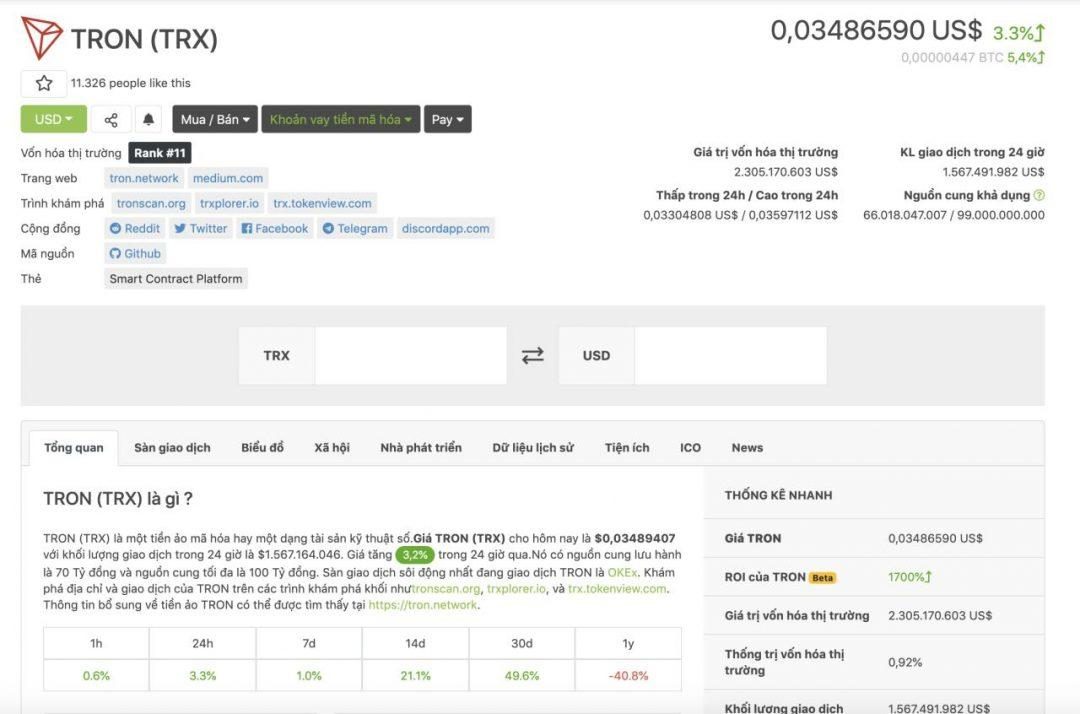Screen dimensions: 1080x714
Task: Click the USD amount input field
Action: [730, 355]
